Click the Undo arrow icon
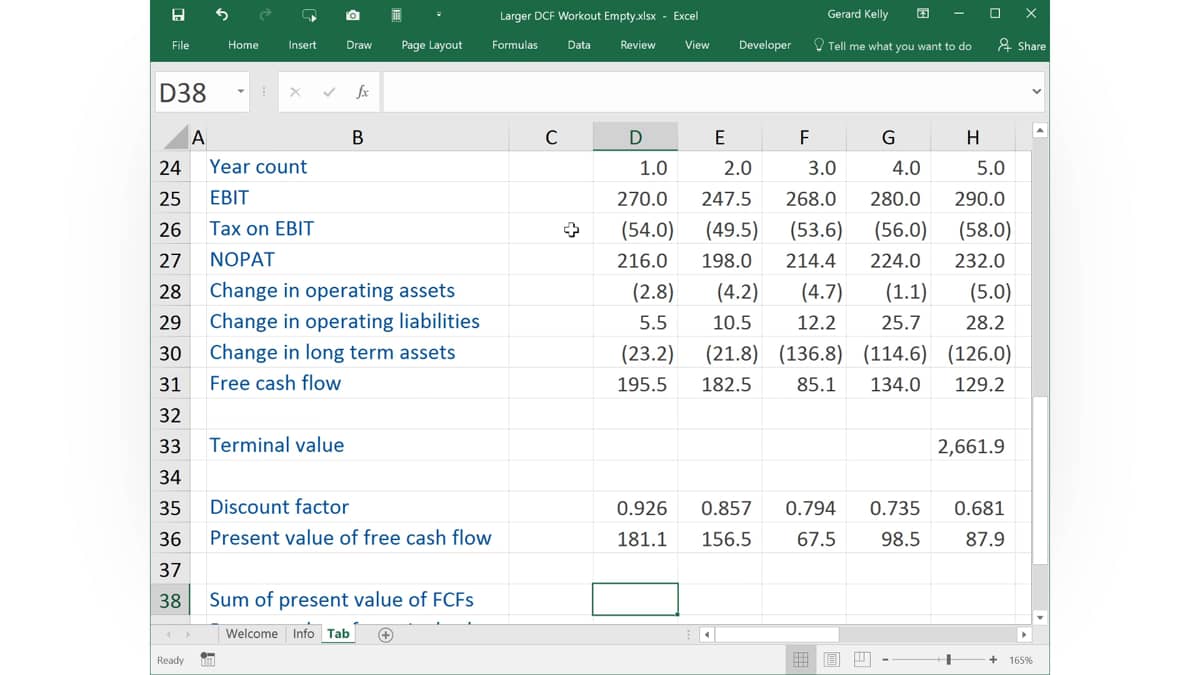This screenshot has height=675, width=1200. [x=222, y=15]
